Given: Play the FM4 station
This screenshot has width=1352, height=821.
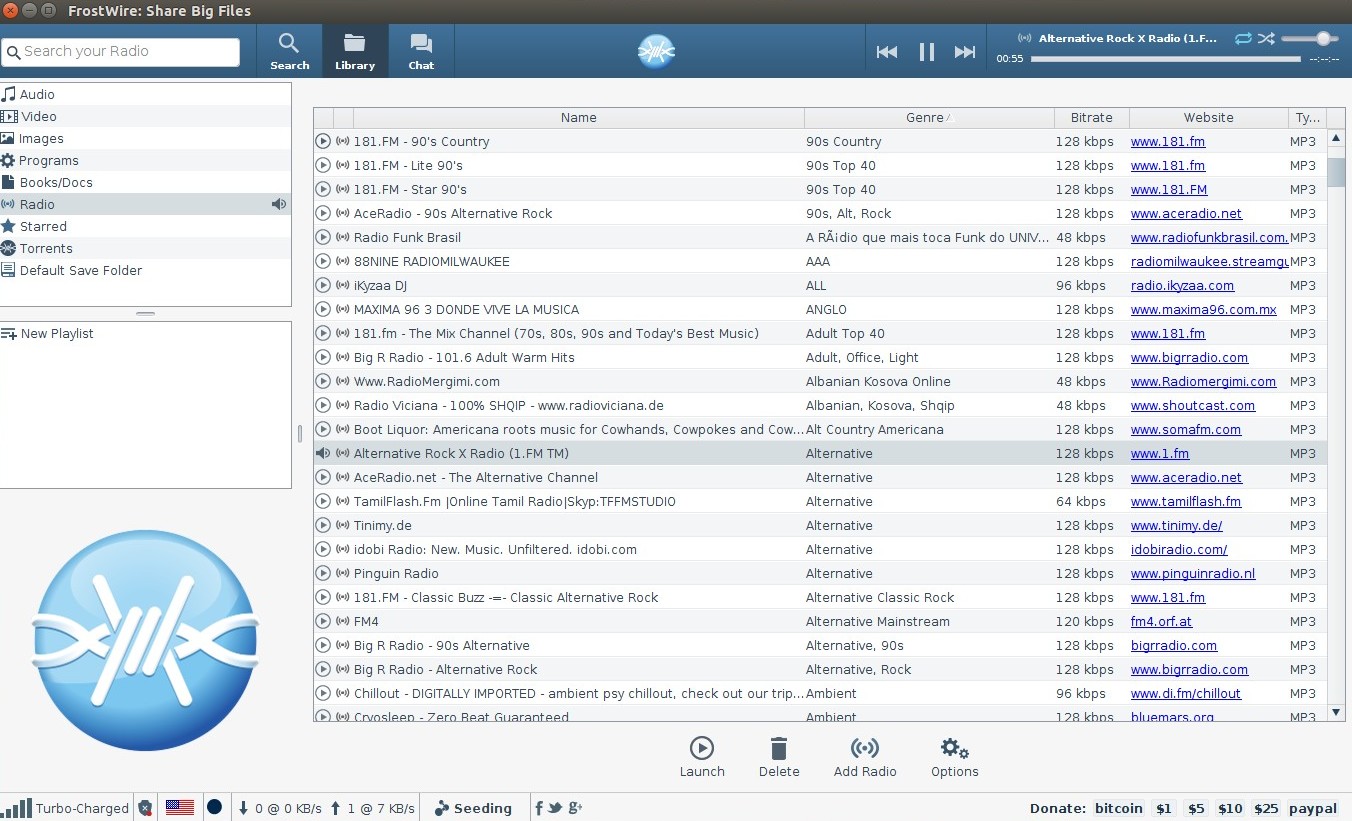Looking at the screenshot, I should [323, 621].
